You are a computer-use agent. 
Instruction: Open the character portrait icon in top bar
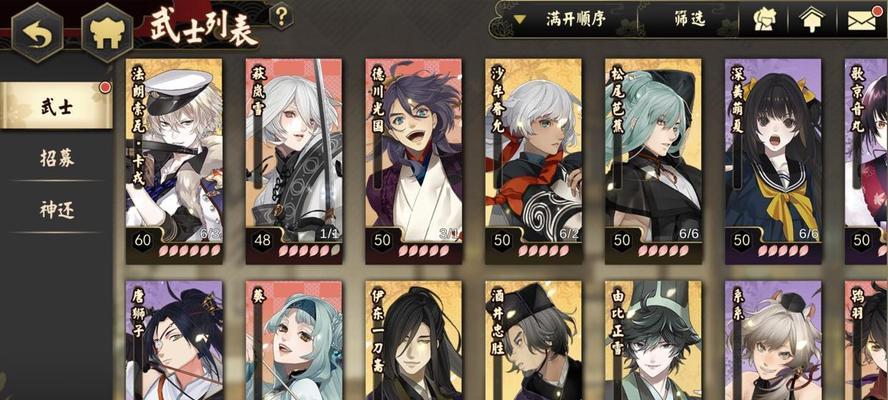[764, 20]
